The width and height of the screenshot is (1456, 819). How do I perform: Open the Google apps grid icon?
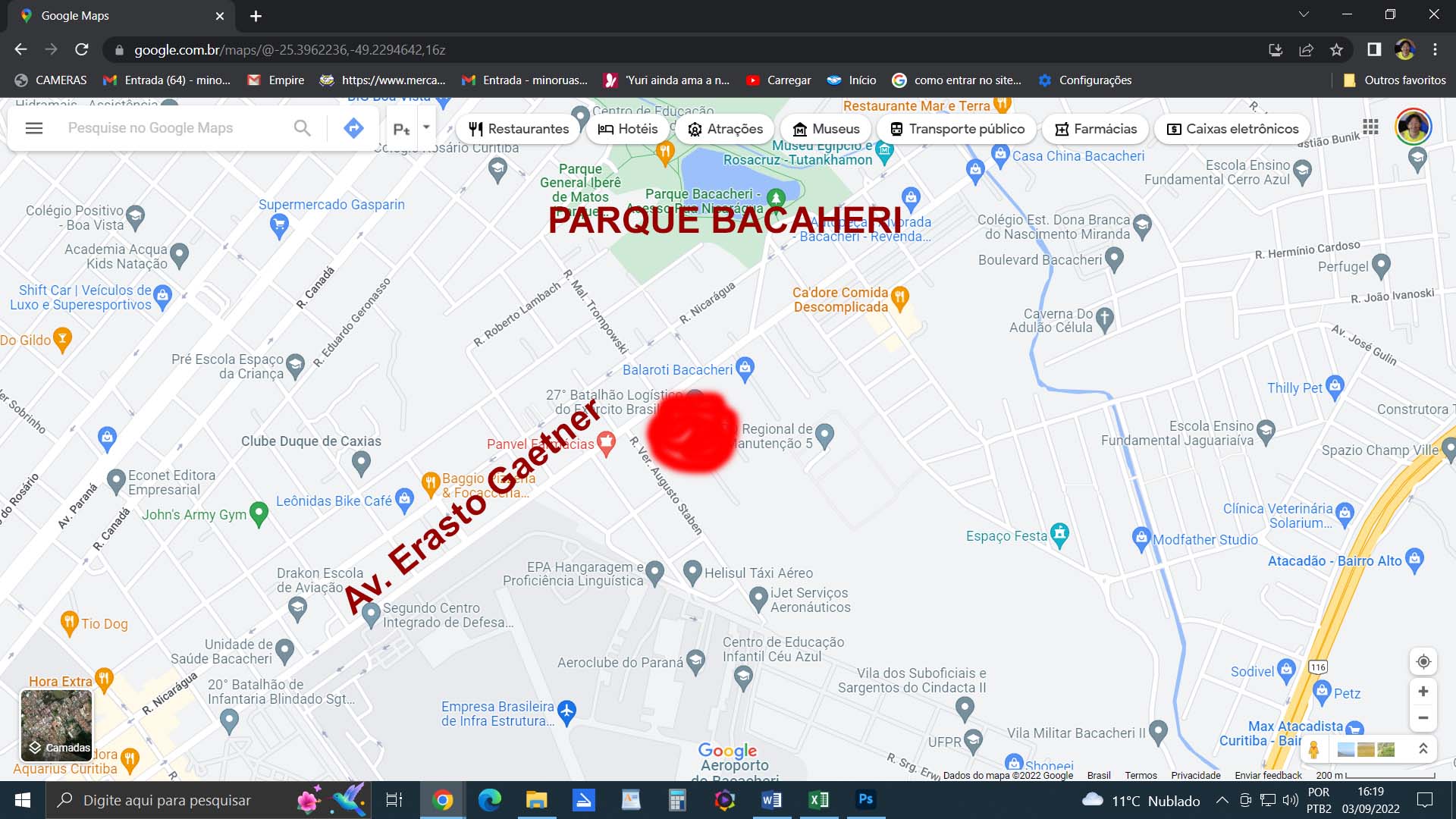(1370, 127)
